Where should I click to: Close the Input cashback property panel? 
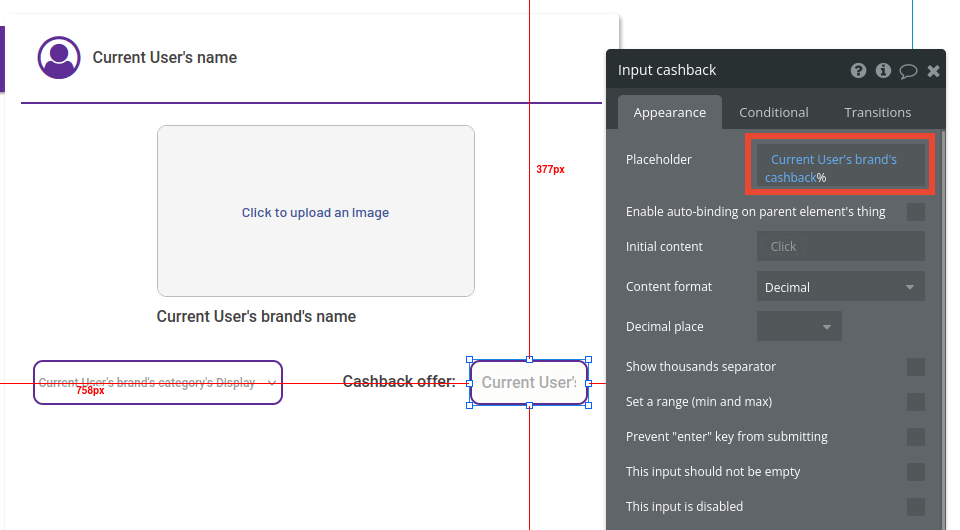933,71
